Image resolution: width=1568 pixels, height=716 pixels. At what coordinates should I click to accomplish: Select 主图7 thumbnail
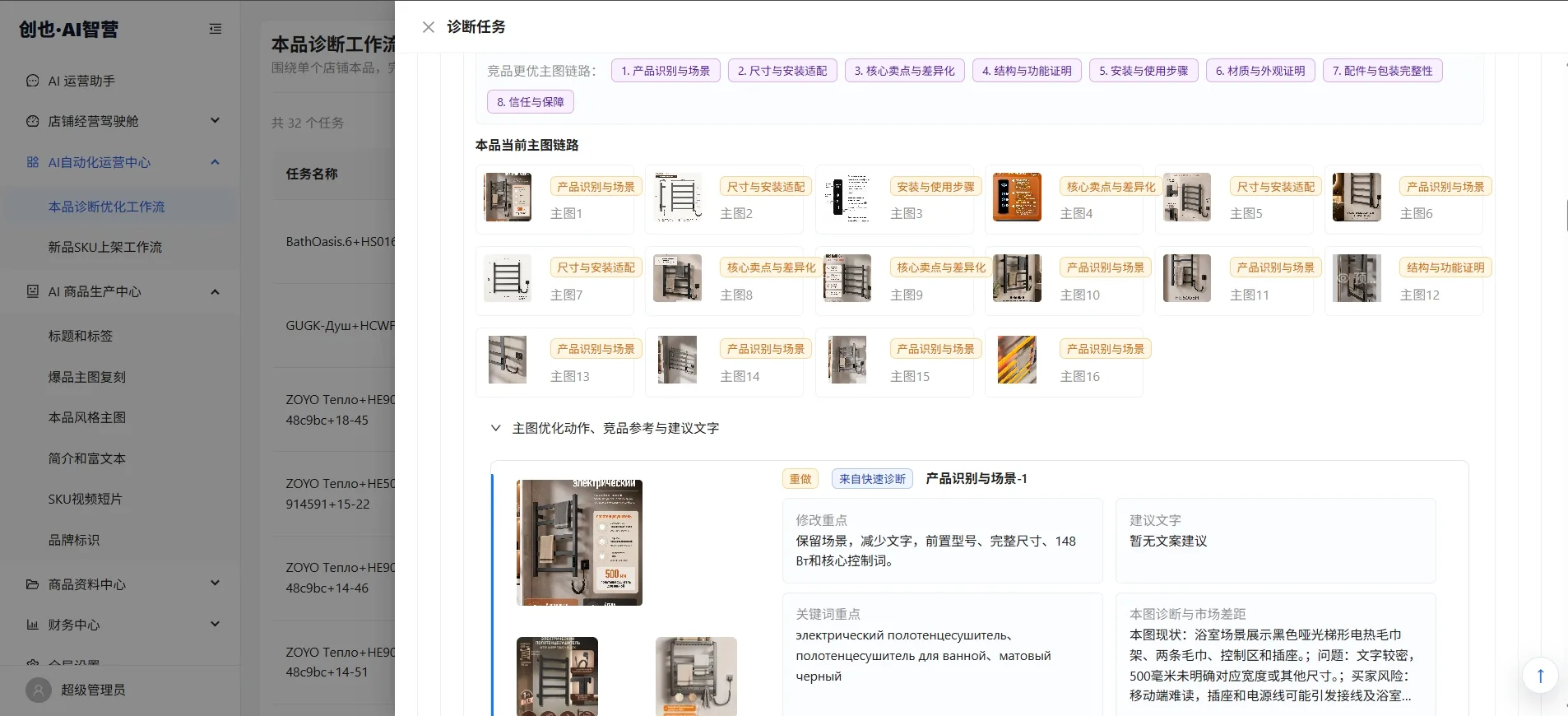pyautogui.click(x=508, y=278)
